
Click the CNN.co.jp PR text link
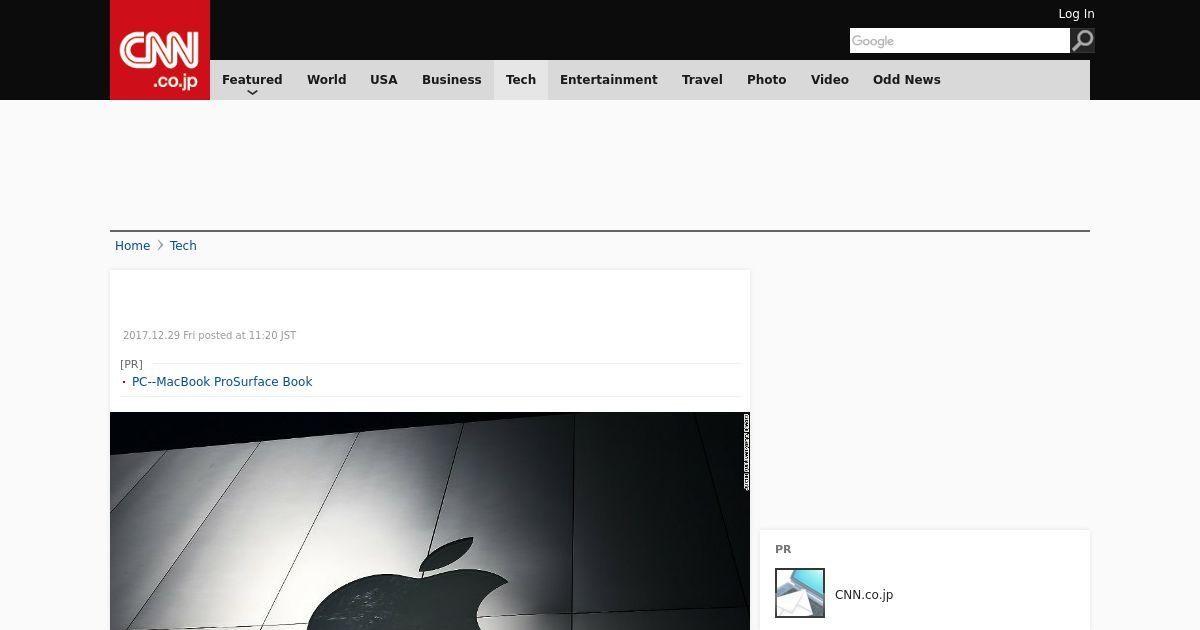[864, 595]
